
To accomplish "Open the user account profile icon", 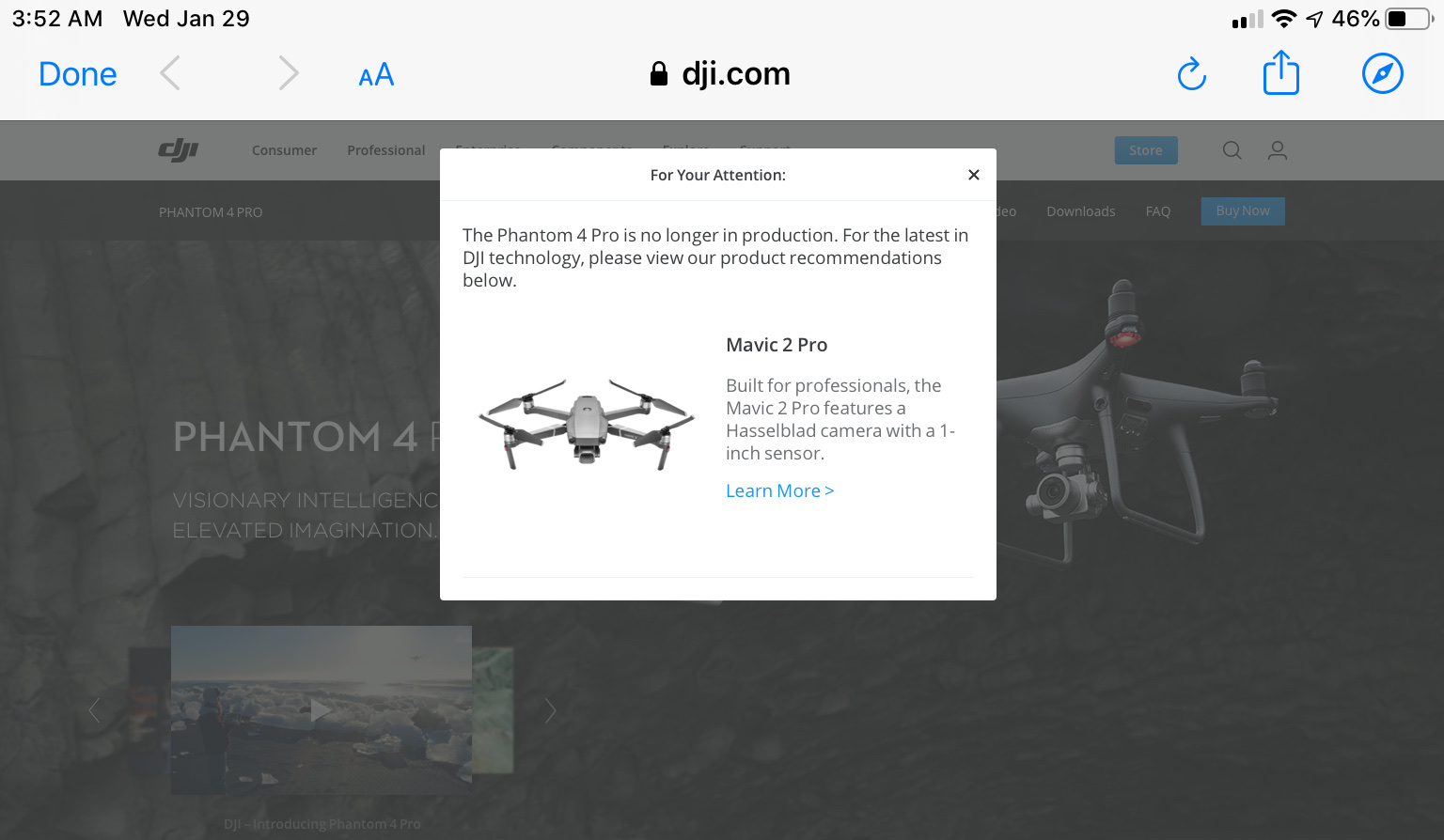I will (1277, 150).
